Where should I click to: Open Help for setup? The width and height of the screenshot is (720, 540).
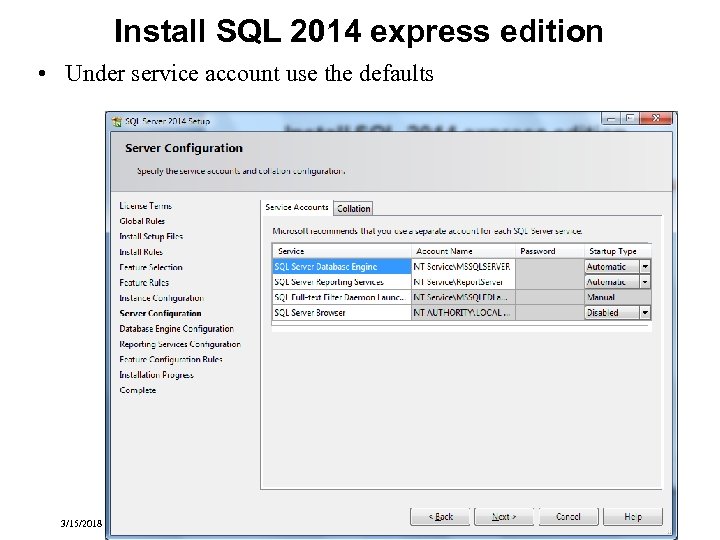633,517
